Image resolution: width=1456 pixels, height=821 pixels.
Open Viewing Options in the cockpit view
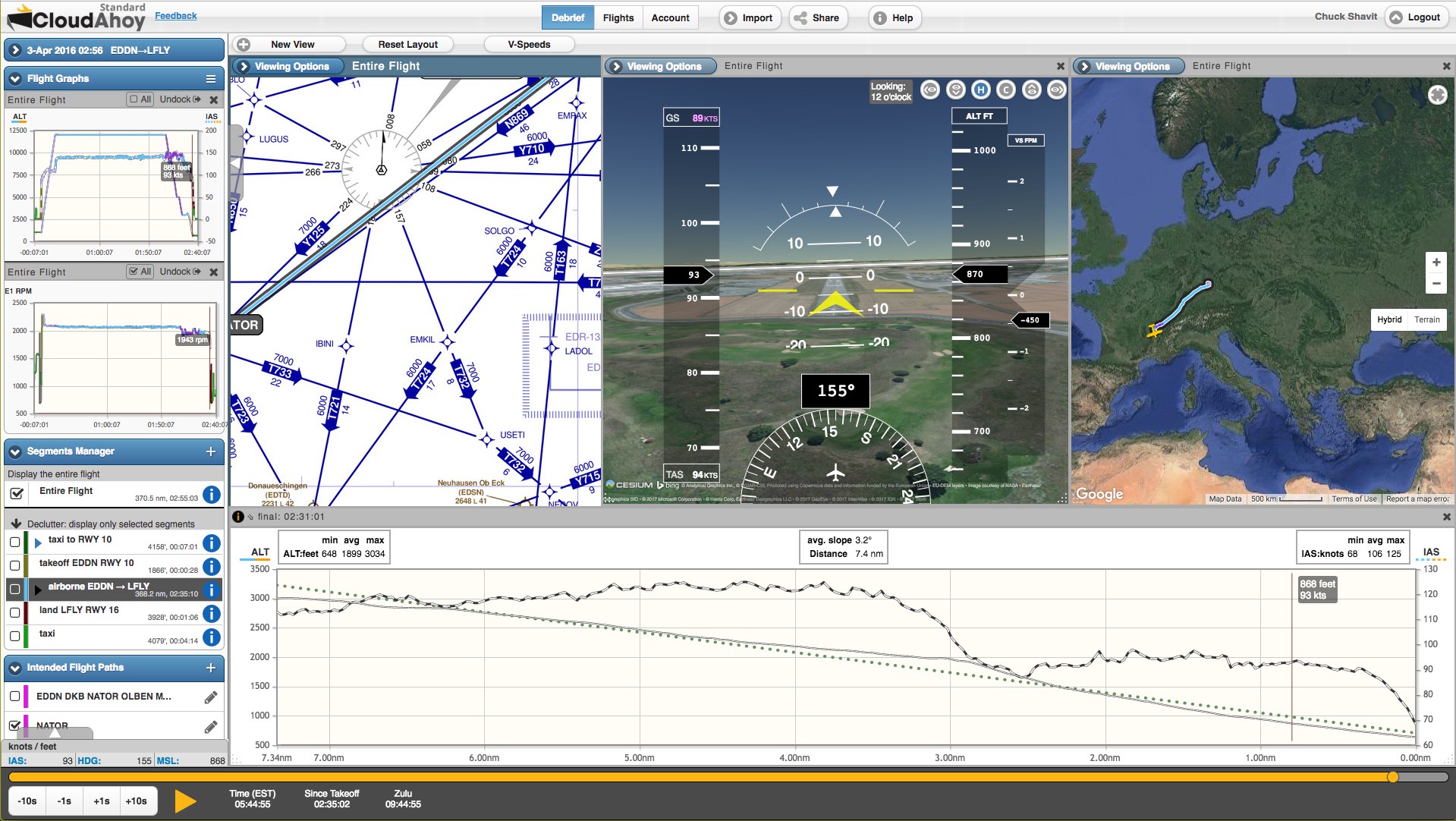[660, 67]
